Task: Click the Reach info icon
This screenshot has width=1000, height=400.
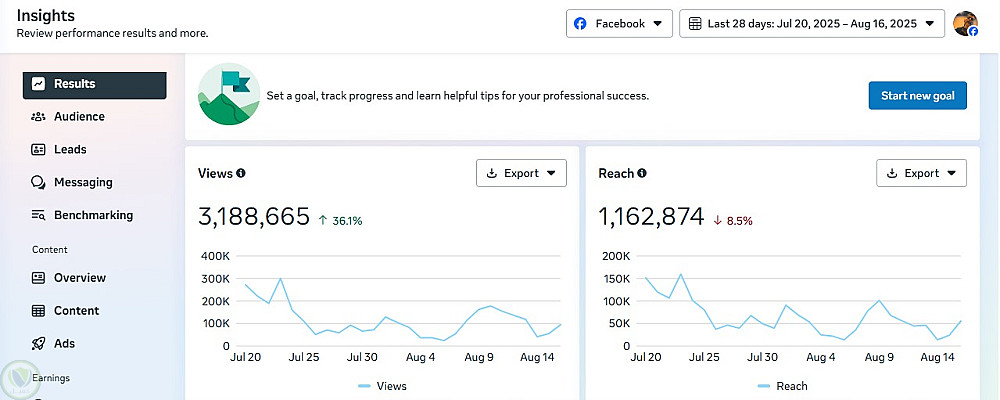Action: point(642,173)
